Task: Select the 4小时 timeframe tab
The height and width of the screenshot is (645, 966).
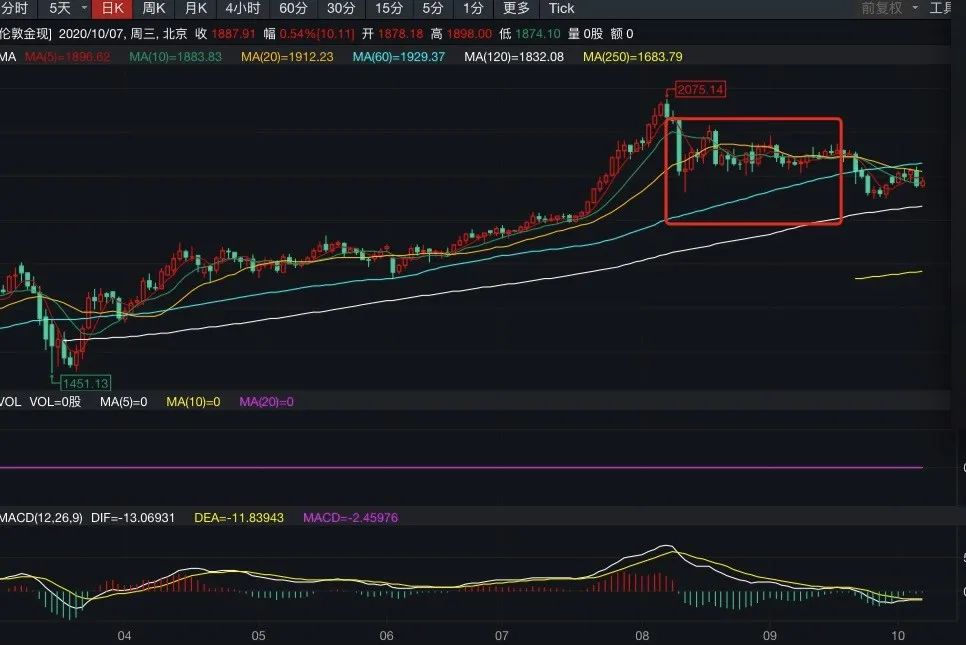Action: pyautogui.click(x=243, y=9)
